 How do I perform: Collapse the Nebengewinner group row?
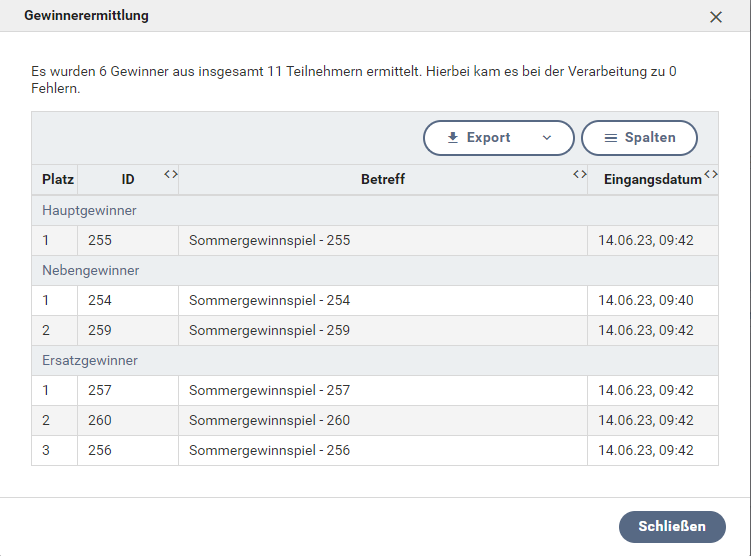point(90,271)
